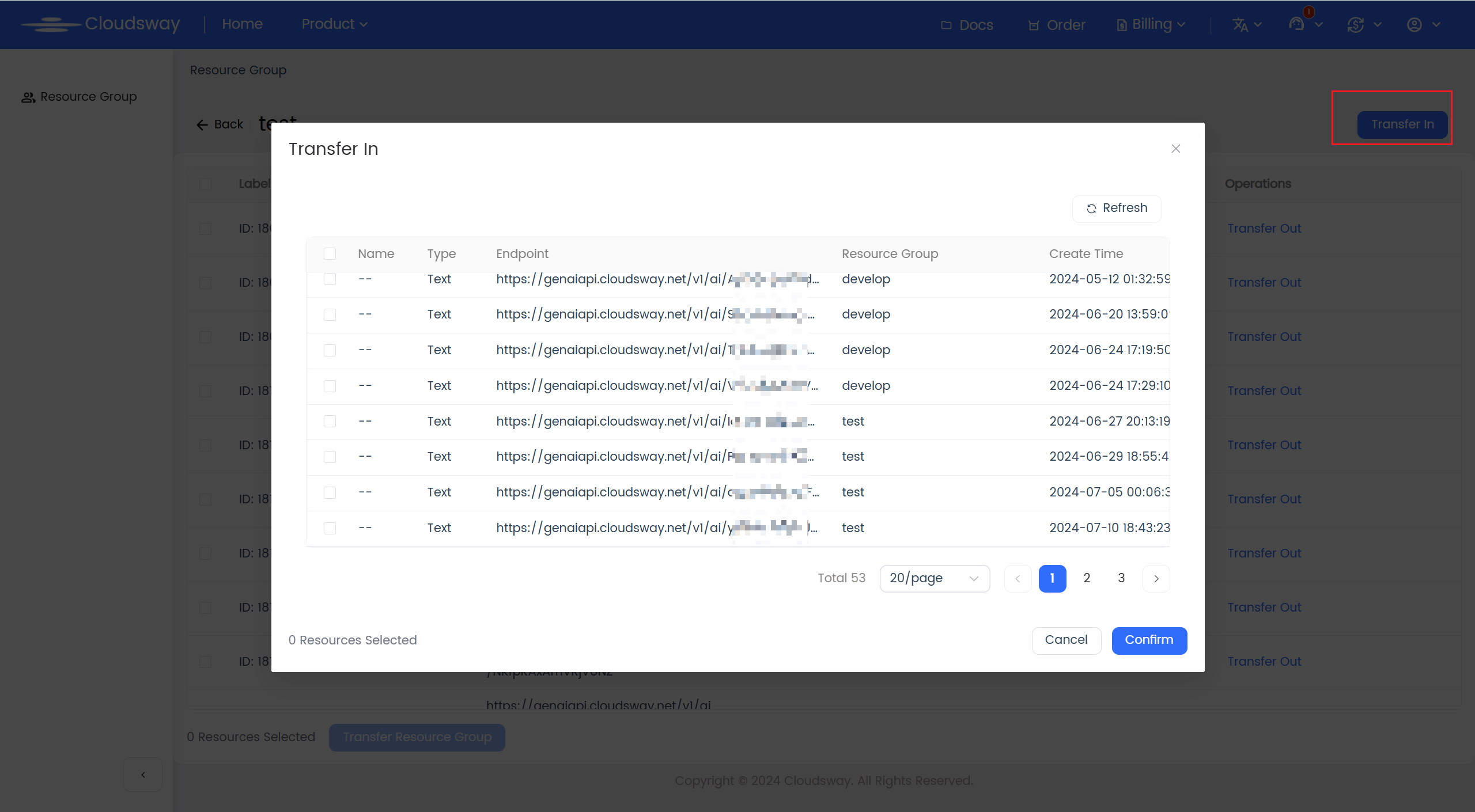Collapse the sidebar with chevron button
The width and height of the screenshot is (1475, 812).
point(143,775)
